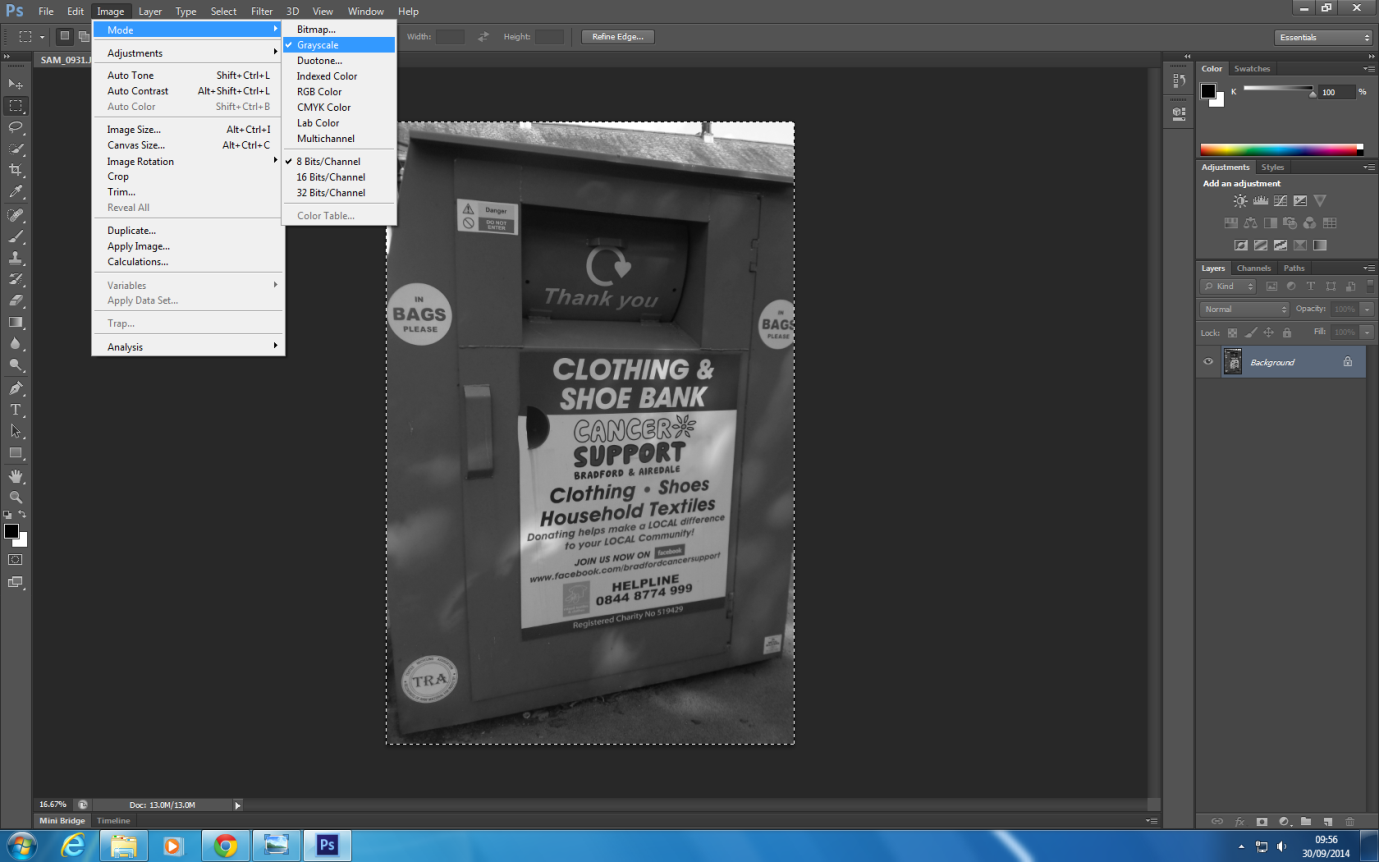Open the Filter menu
The image size is (1379, 862).
[262, 11]
